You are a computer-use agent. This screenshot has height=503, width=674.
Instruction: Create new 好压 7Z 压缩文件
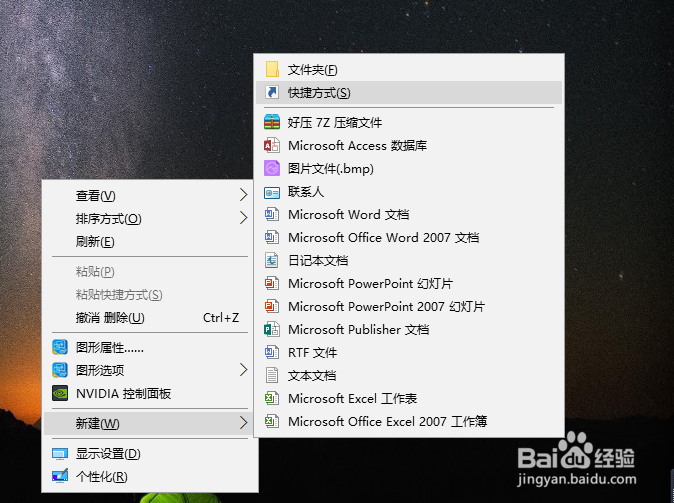point(409,123)
